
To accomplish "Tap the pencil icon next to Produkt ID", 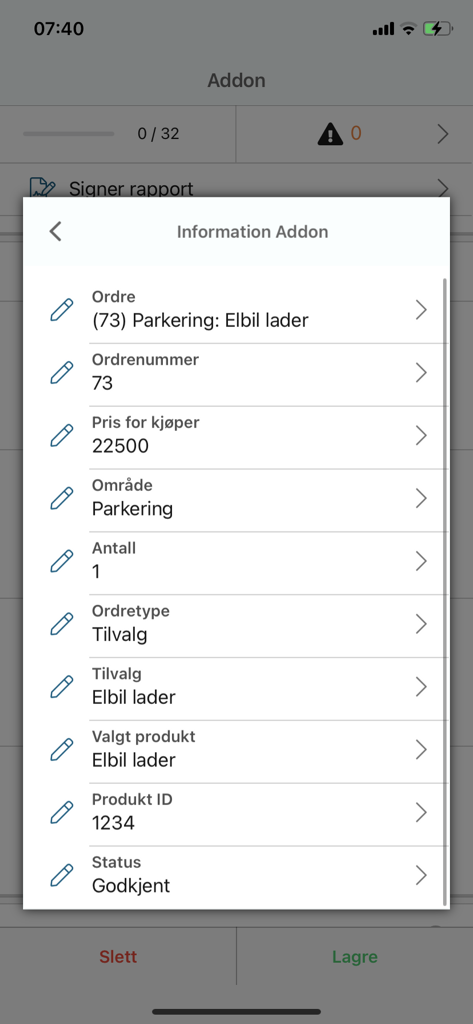I will pyautogui.click(x=61, y=812).
